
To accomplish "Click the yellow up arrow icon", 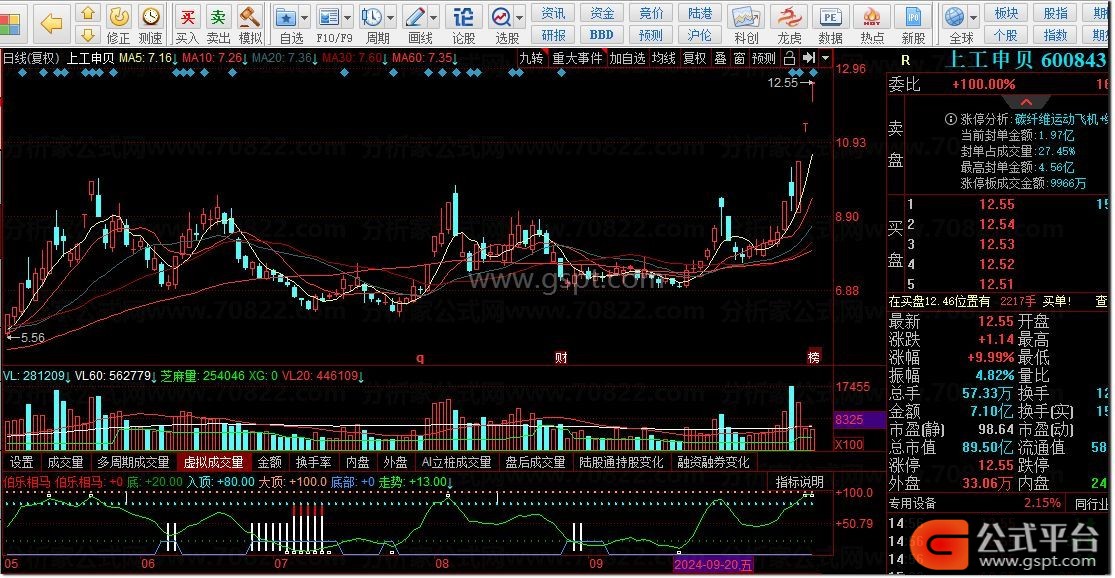I will coord(87,14).
